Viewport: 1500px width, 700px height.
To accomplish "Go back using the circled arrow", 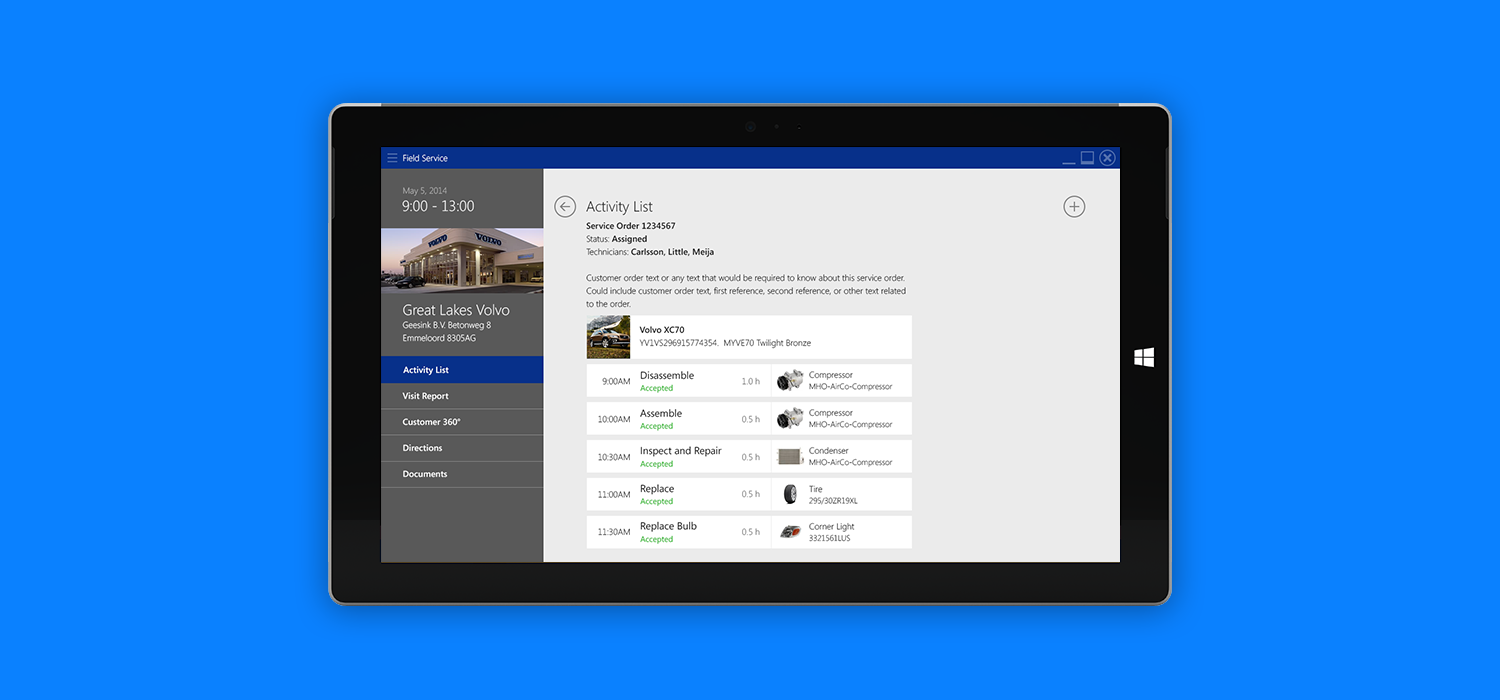I will [x=565, y=206].
